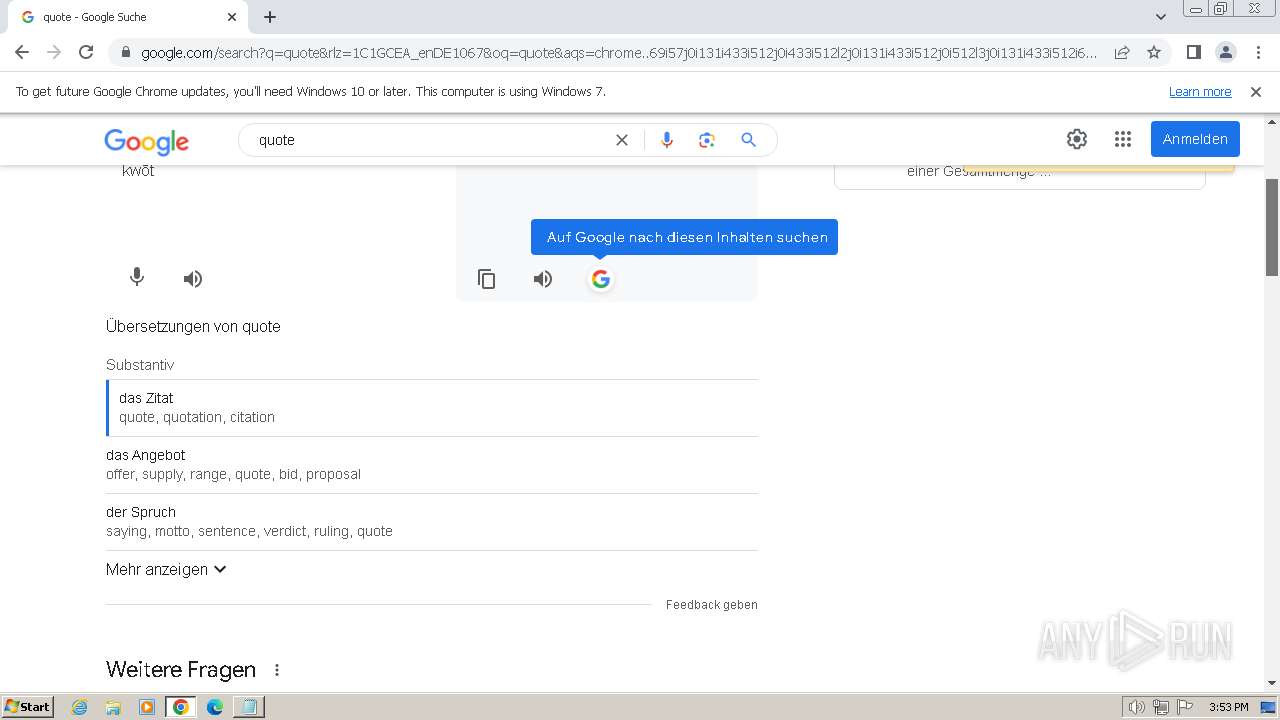
Task: Click the page vertical scrollbar thumb
Action: [x=1272, y=227]
